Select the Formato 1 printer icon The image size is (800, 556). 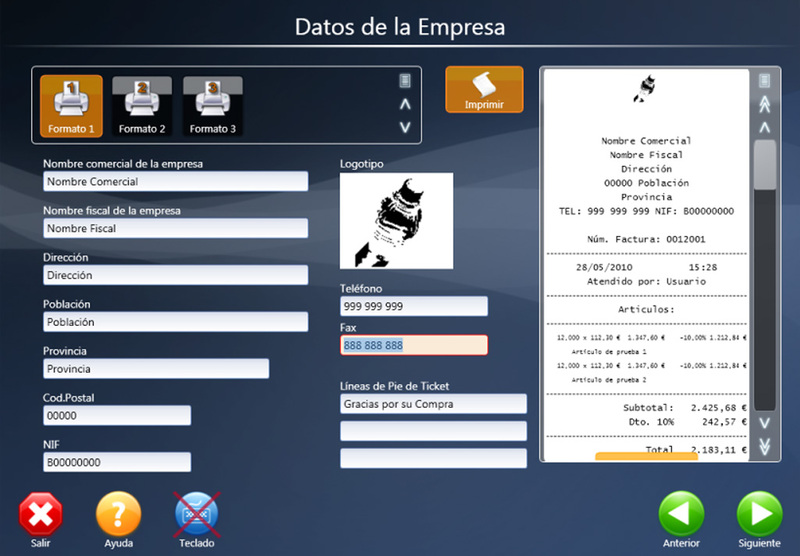point(71,104)
